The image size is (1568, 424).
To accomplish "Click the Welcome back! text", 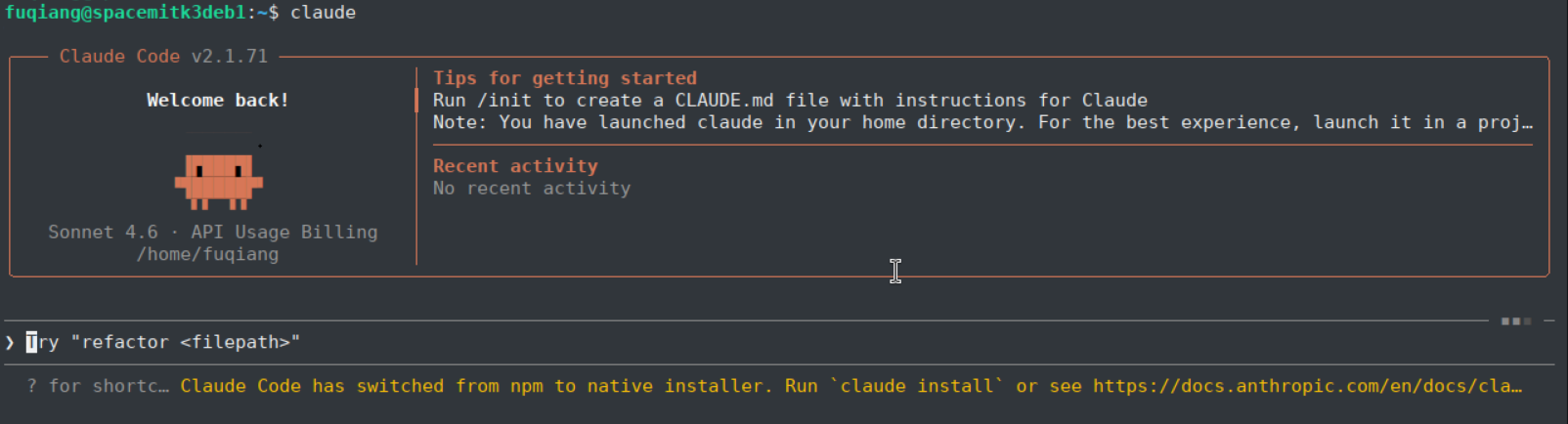I will [218, 100].
